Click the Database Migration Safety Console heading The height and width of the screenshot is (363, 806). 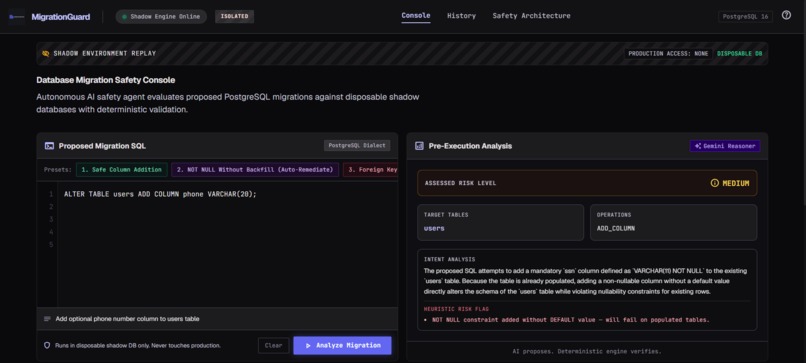coord(105,80)
